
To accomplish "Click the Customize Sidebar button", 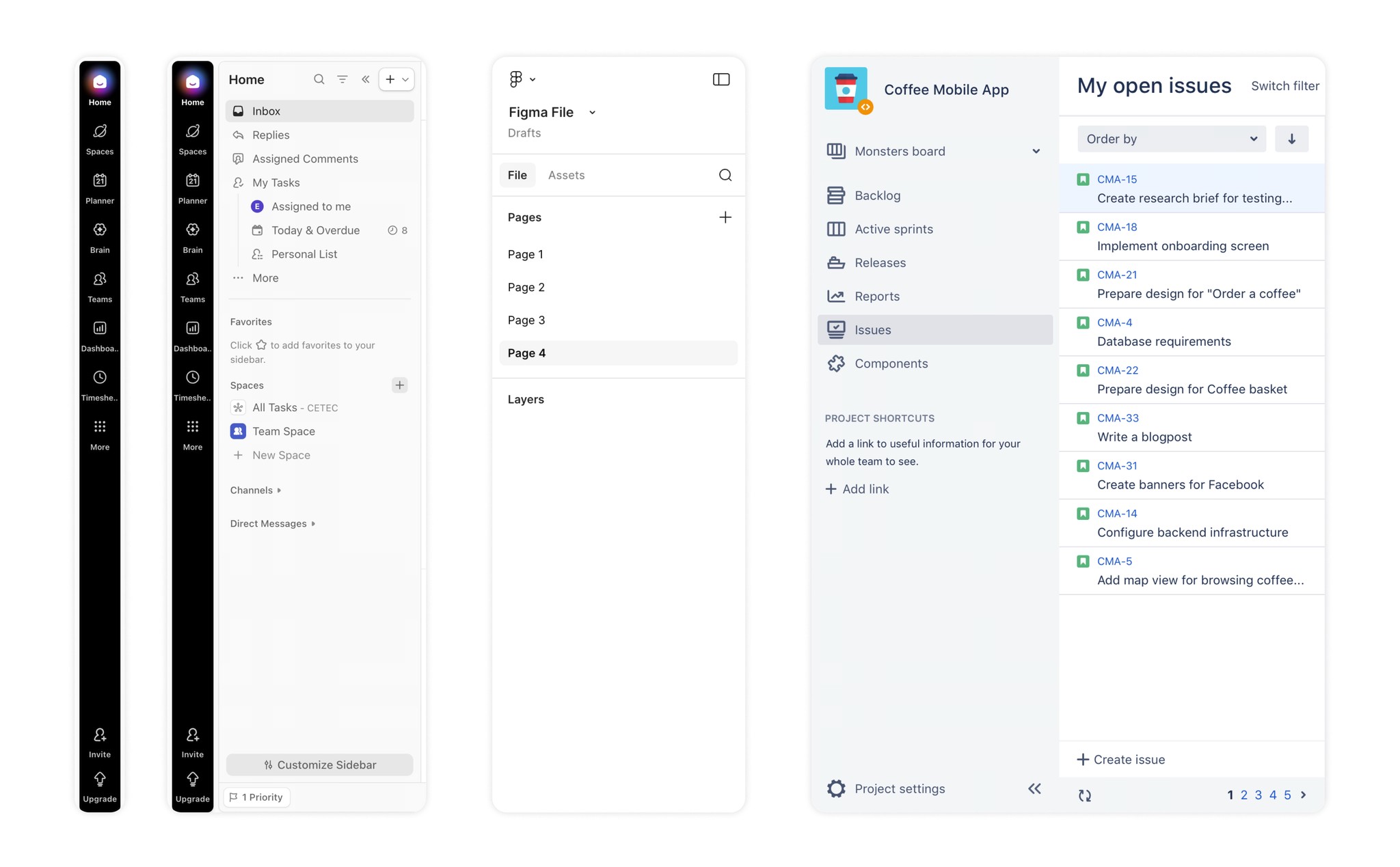I will 319,765.
